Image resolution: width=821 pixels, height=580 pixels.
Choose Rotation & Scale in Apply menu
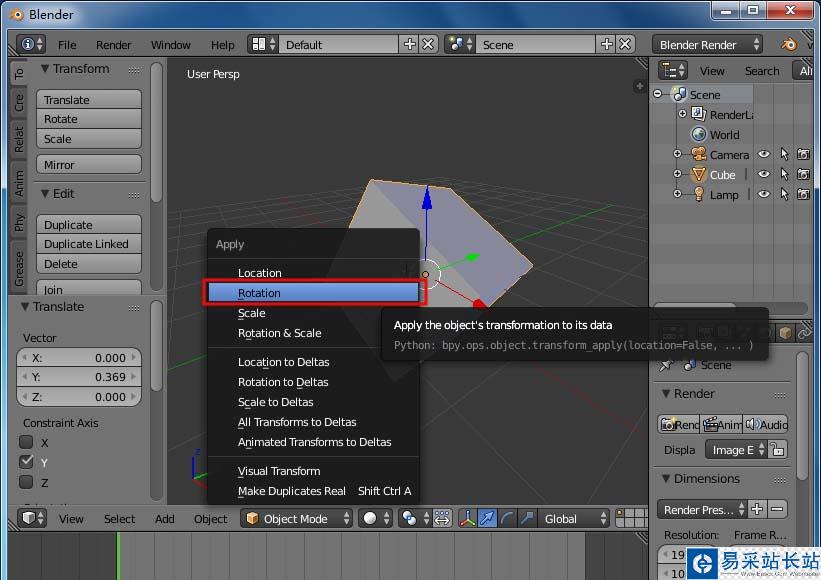click(279, 333)
